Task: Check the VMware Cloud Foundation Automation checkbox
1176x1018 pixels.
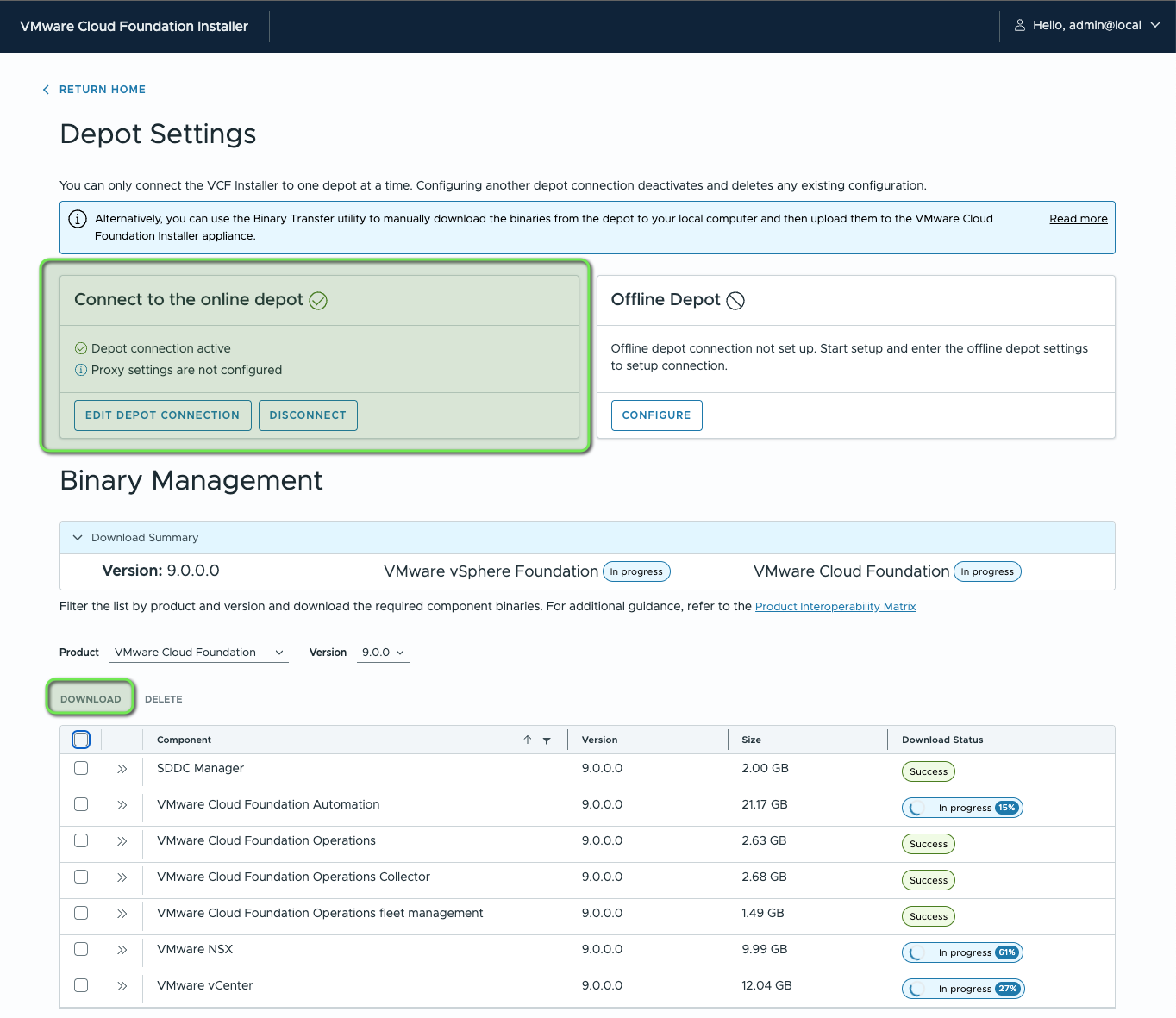Action: [x=81, y=804]
